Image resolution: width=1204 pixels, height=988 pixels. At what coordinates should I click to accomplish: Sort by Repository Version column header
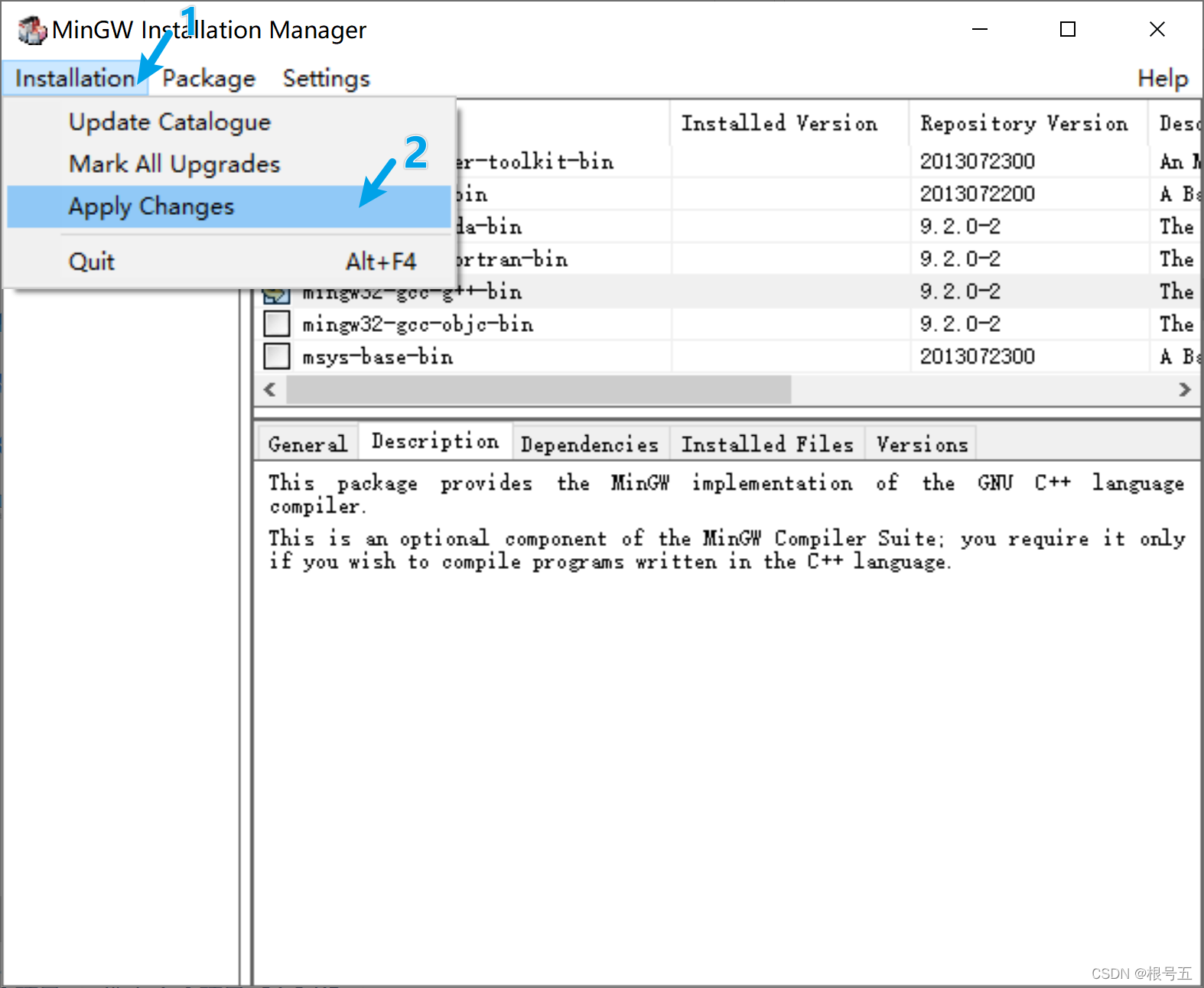(x=1028, y=123)
